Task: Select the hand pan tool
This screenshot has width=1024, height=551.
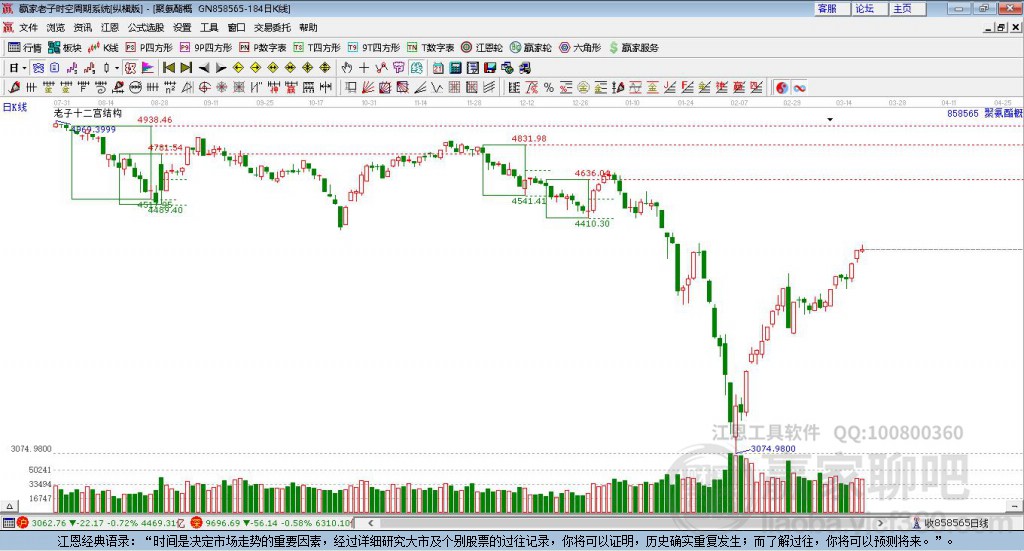Action: 346,68
